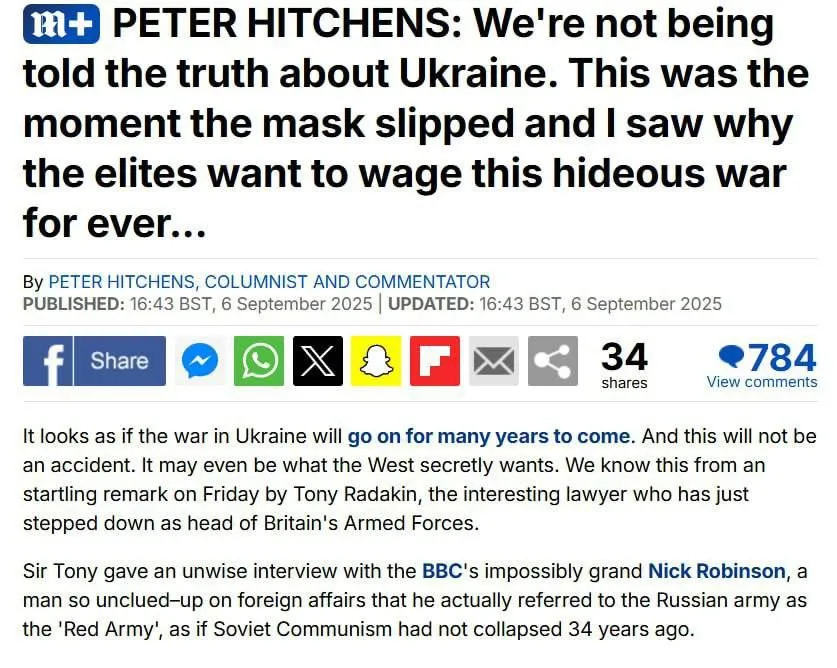Viewport: 837px width, 668px height.
Task: Email this article using envelope icon
Action: (494, 361)
